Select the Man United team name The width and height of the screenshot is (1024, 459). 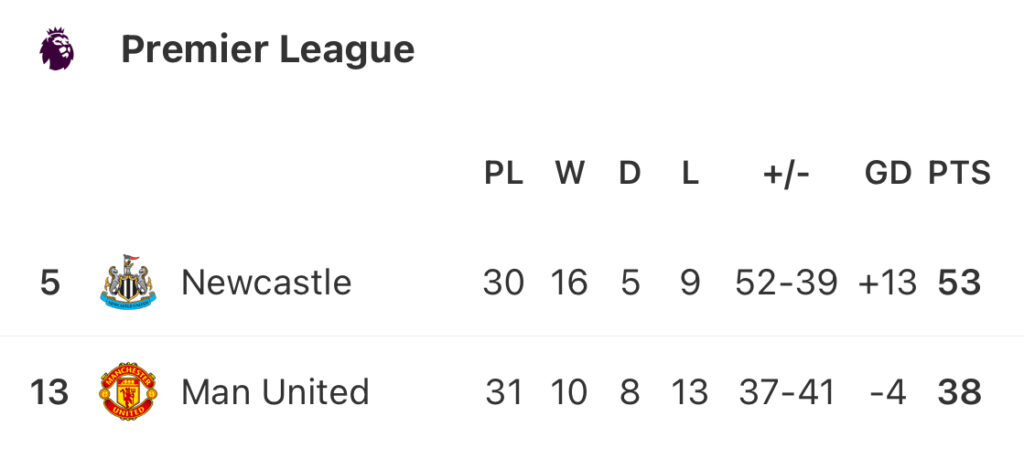tap(275, 392)
